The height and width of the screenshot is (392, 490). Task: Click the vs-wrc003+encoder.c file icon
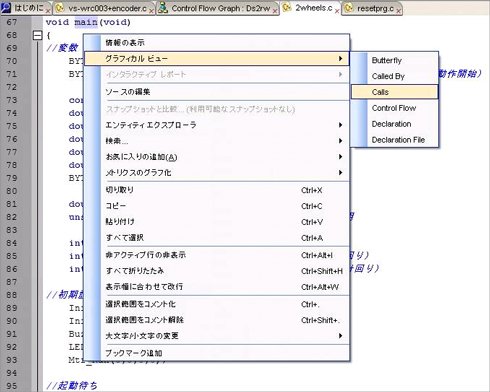[60, 8]
